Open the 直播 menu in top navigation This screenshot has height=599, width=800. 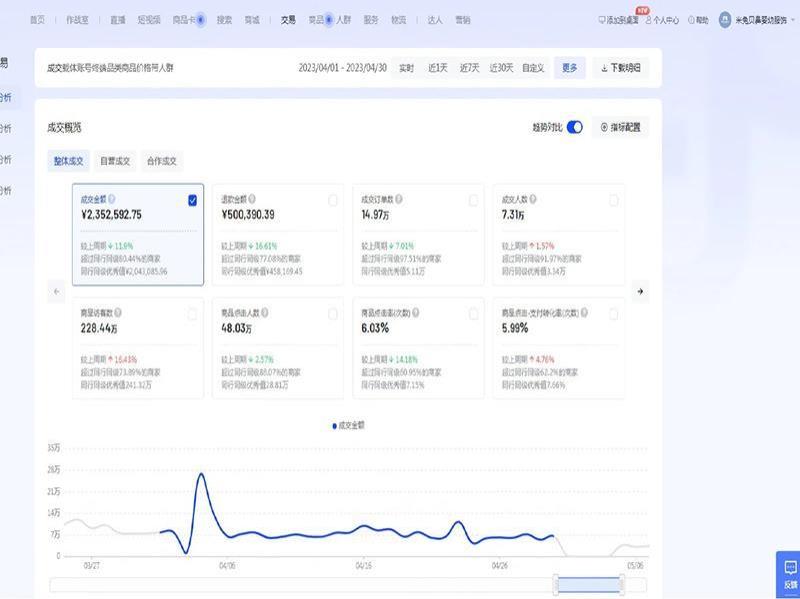click(x=118, y=19)
